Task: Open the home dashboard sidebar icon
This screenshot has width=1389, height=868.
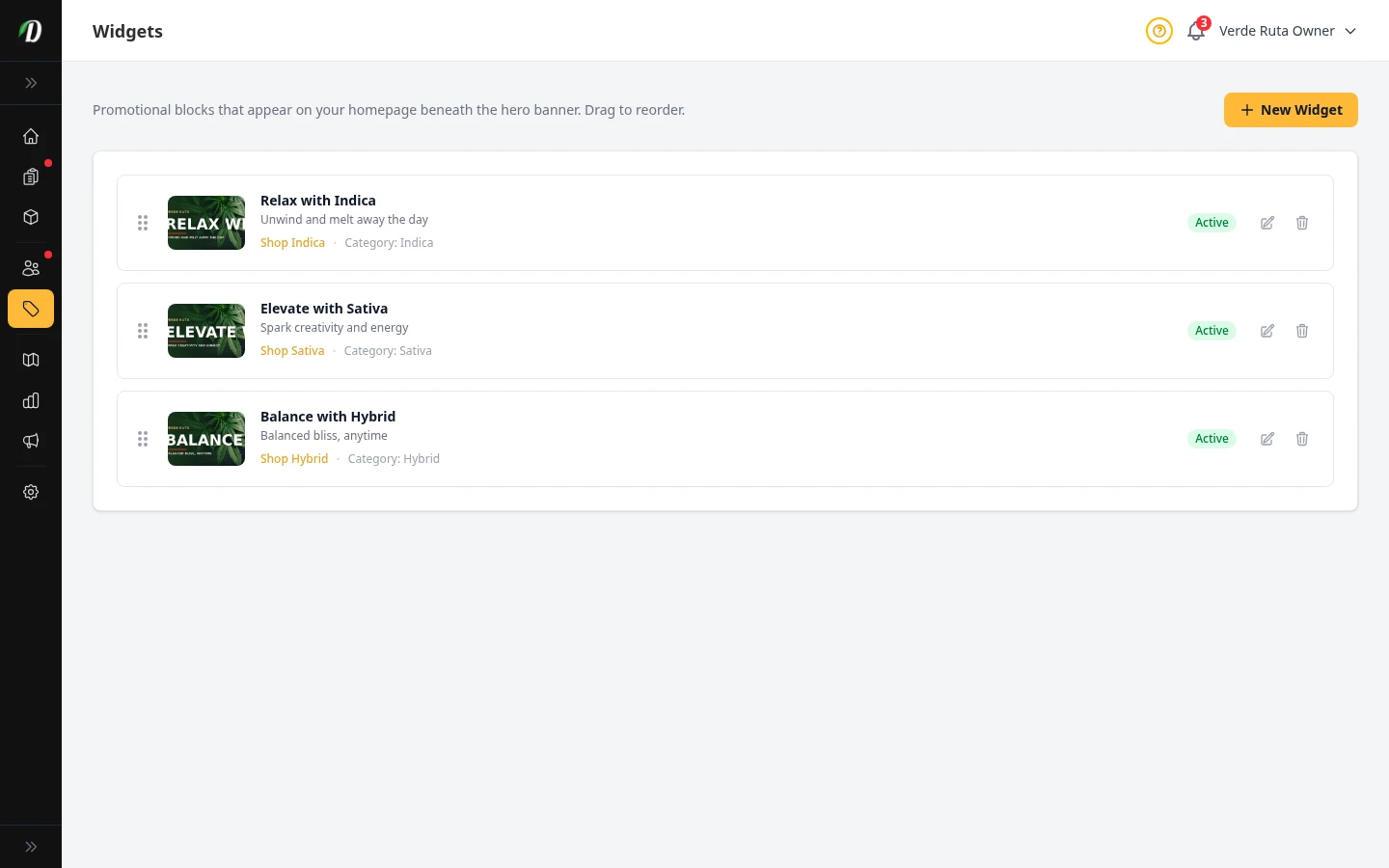Action: [31, 136]
